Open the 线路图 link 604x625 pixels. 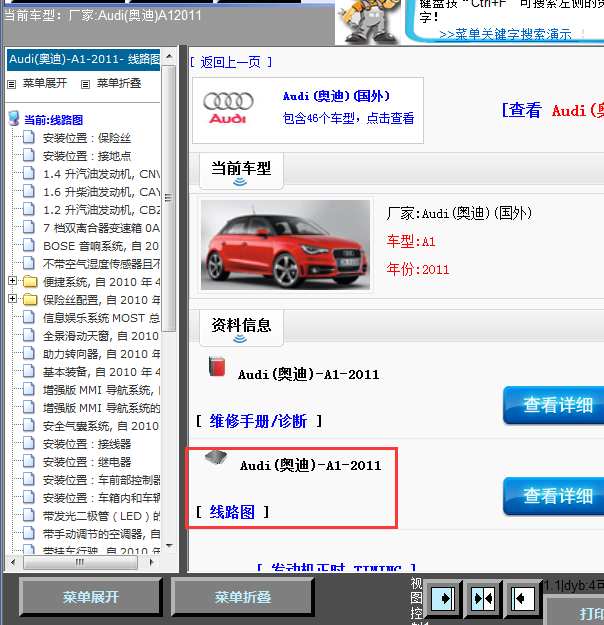coord(232,512)
